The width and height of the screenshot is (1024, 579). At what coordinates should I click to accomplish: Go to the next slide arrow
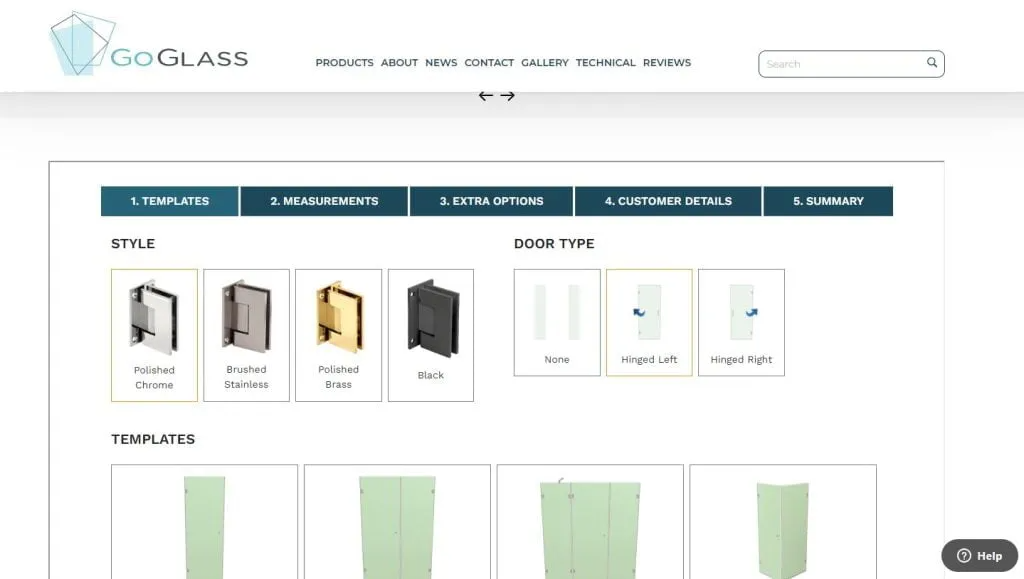[x=507, y=96]
